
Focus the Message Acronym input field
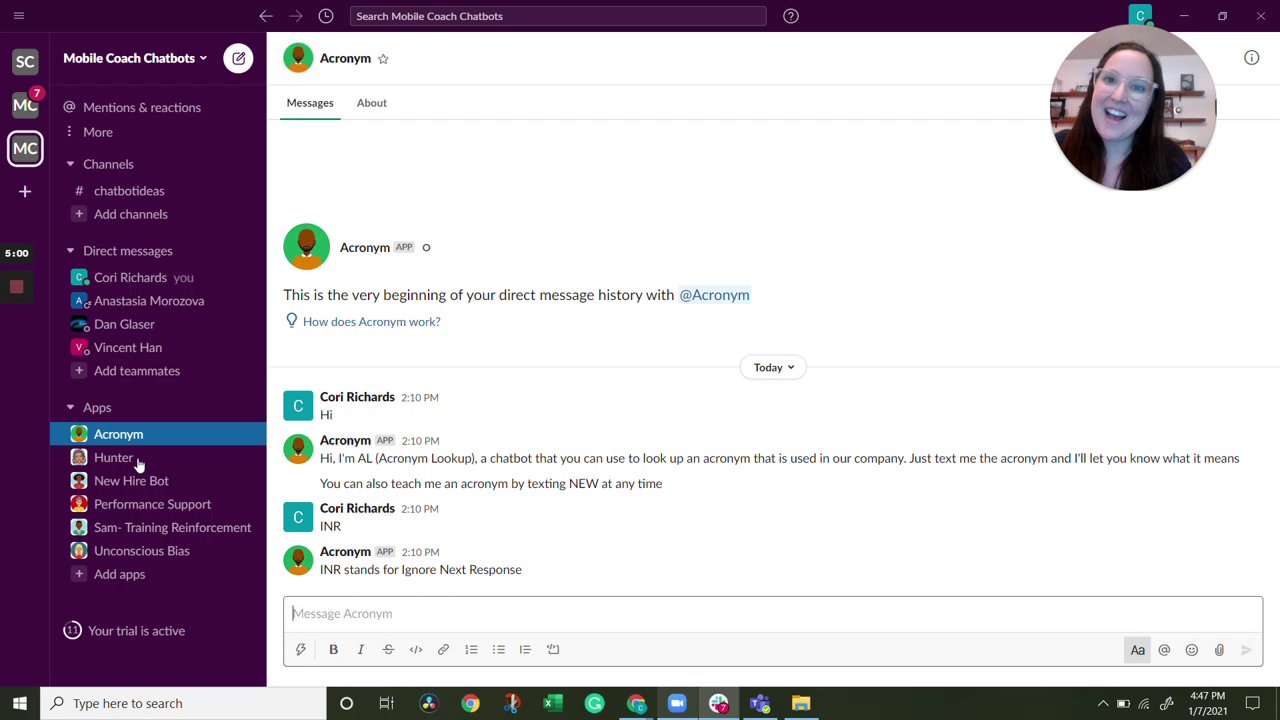pos(772,614)
